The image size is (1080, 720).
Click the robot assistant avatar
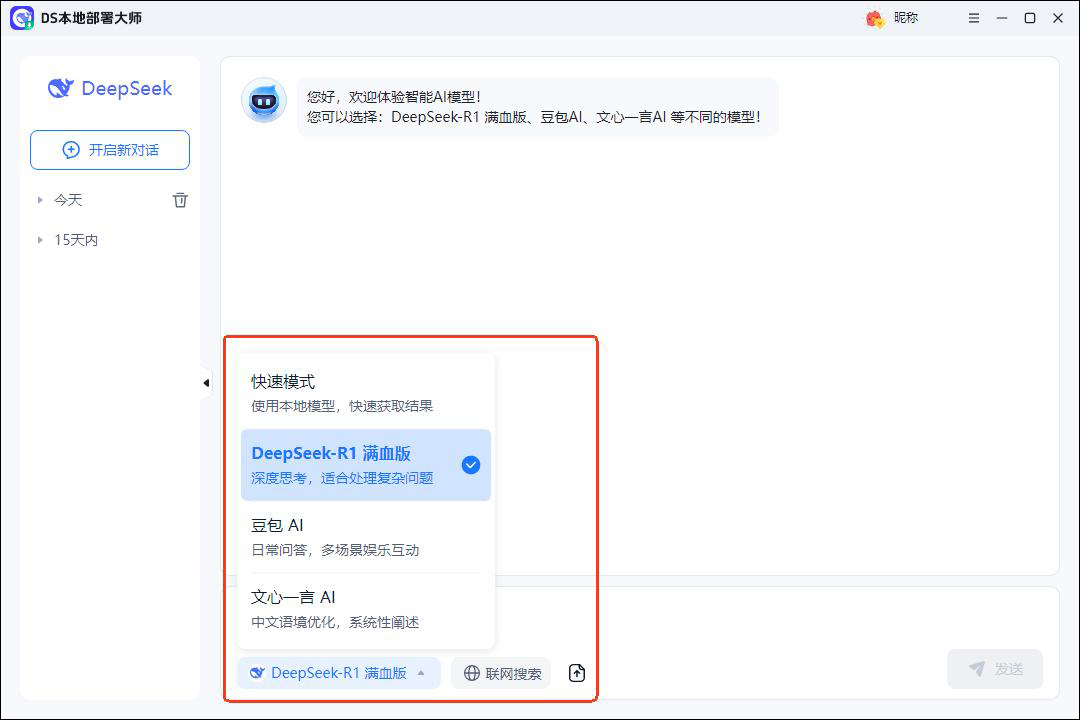coord(264,101)
